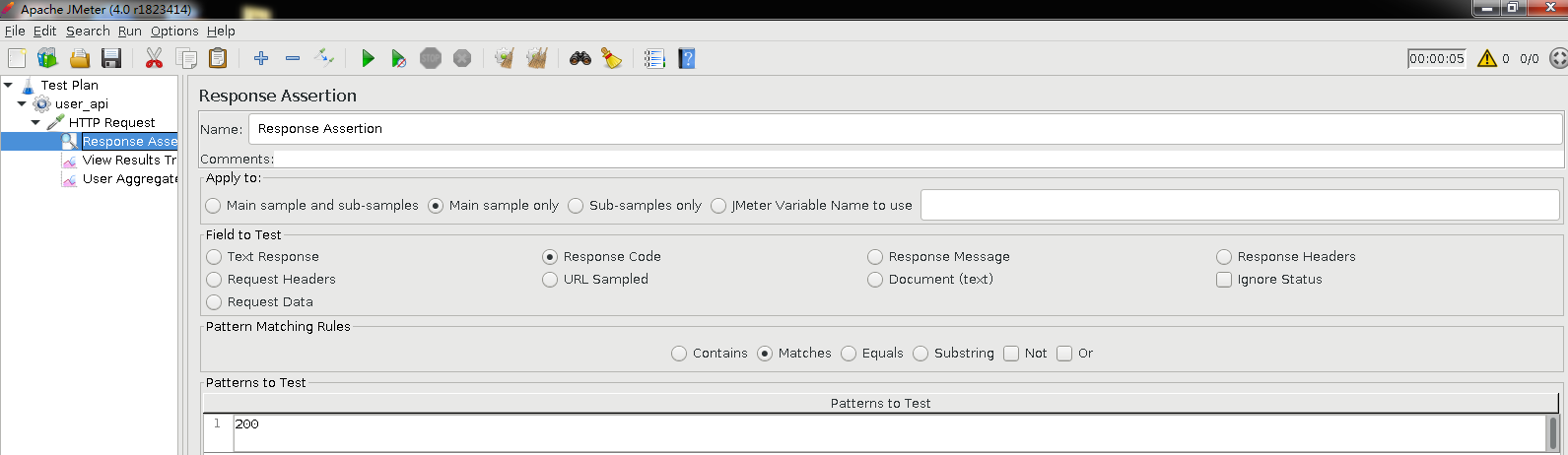Choose Sub-samples only option
This screenshot has height=455, width=1568.
635,206
